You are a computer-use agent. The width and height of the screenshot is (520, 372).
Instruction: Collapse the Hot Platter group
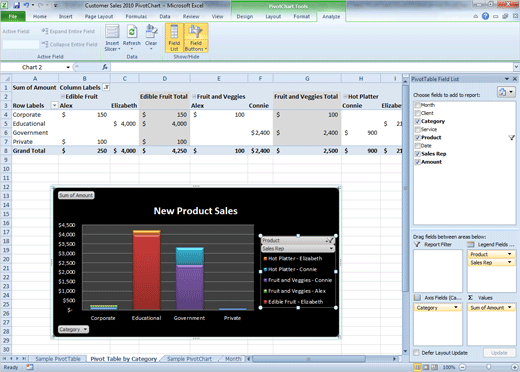pyautogui.click(x=345, y=96)
